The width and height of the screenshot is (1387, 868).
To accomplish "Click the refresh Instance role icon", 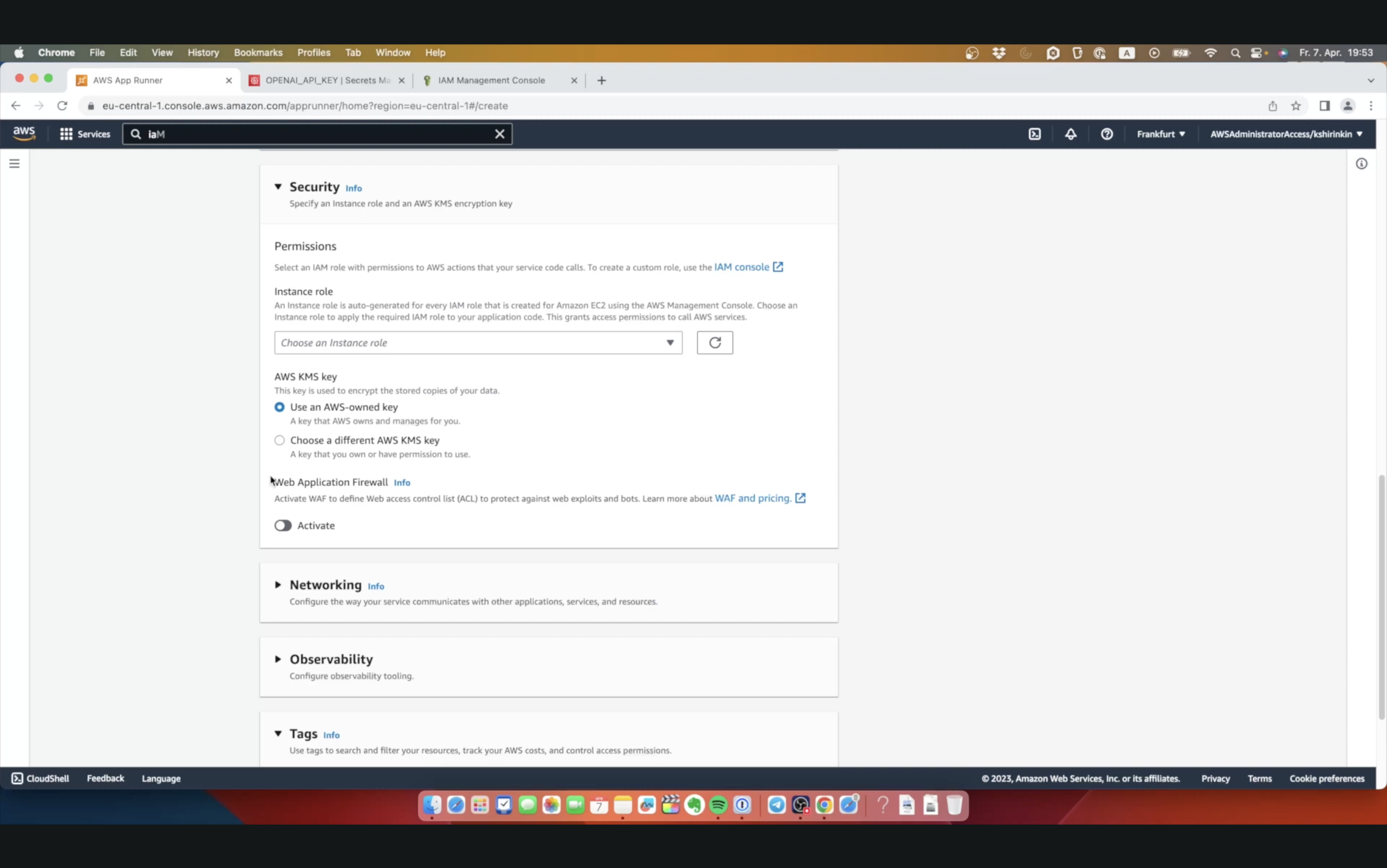I will pyautogui.click(x=714, y=342).
